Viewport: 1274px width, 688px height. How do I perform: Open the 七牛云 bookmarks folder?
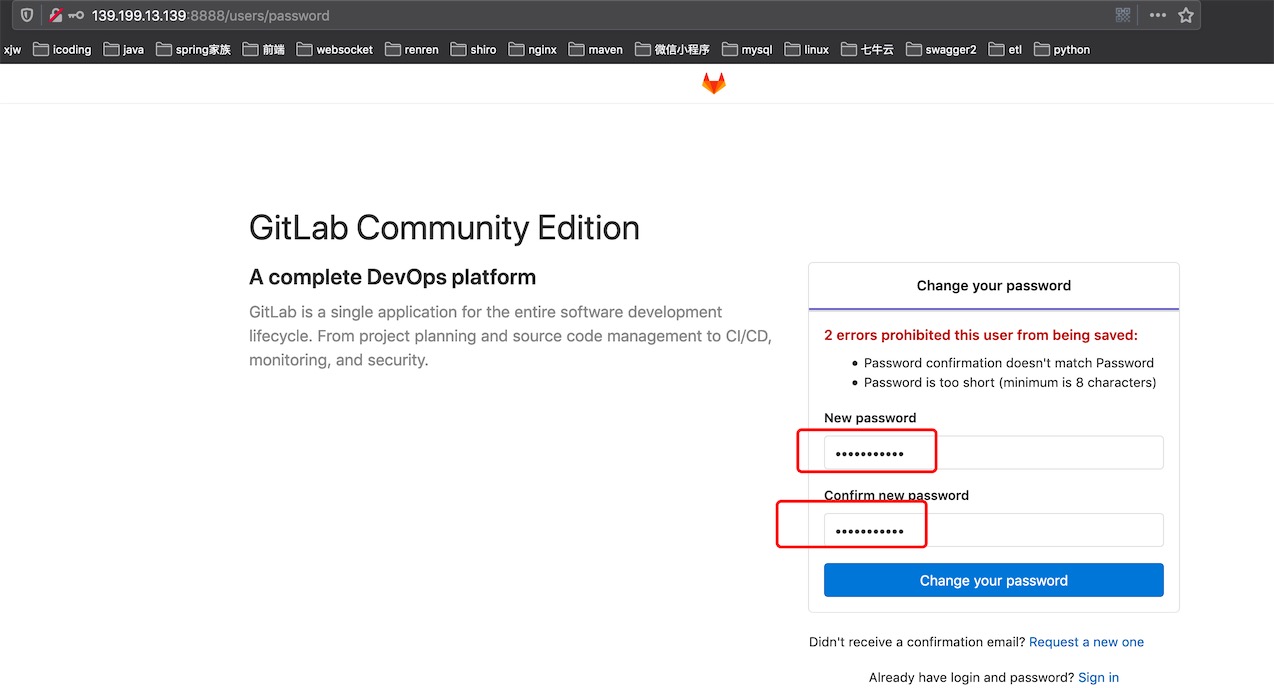pyautogui.click(x=867, y=49)
